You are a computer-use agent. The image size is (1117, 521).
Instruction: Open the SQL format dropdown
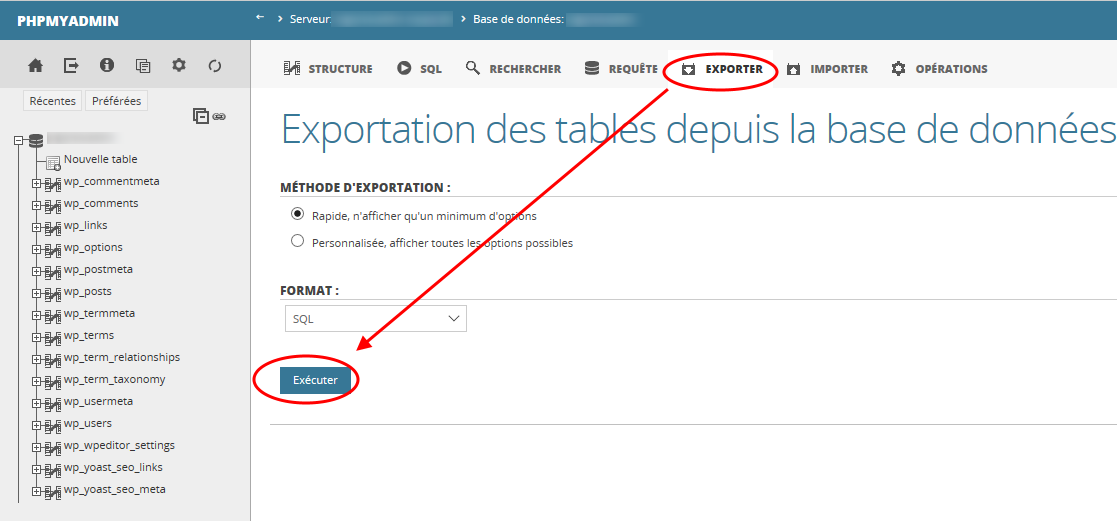click(375, 319)
